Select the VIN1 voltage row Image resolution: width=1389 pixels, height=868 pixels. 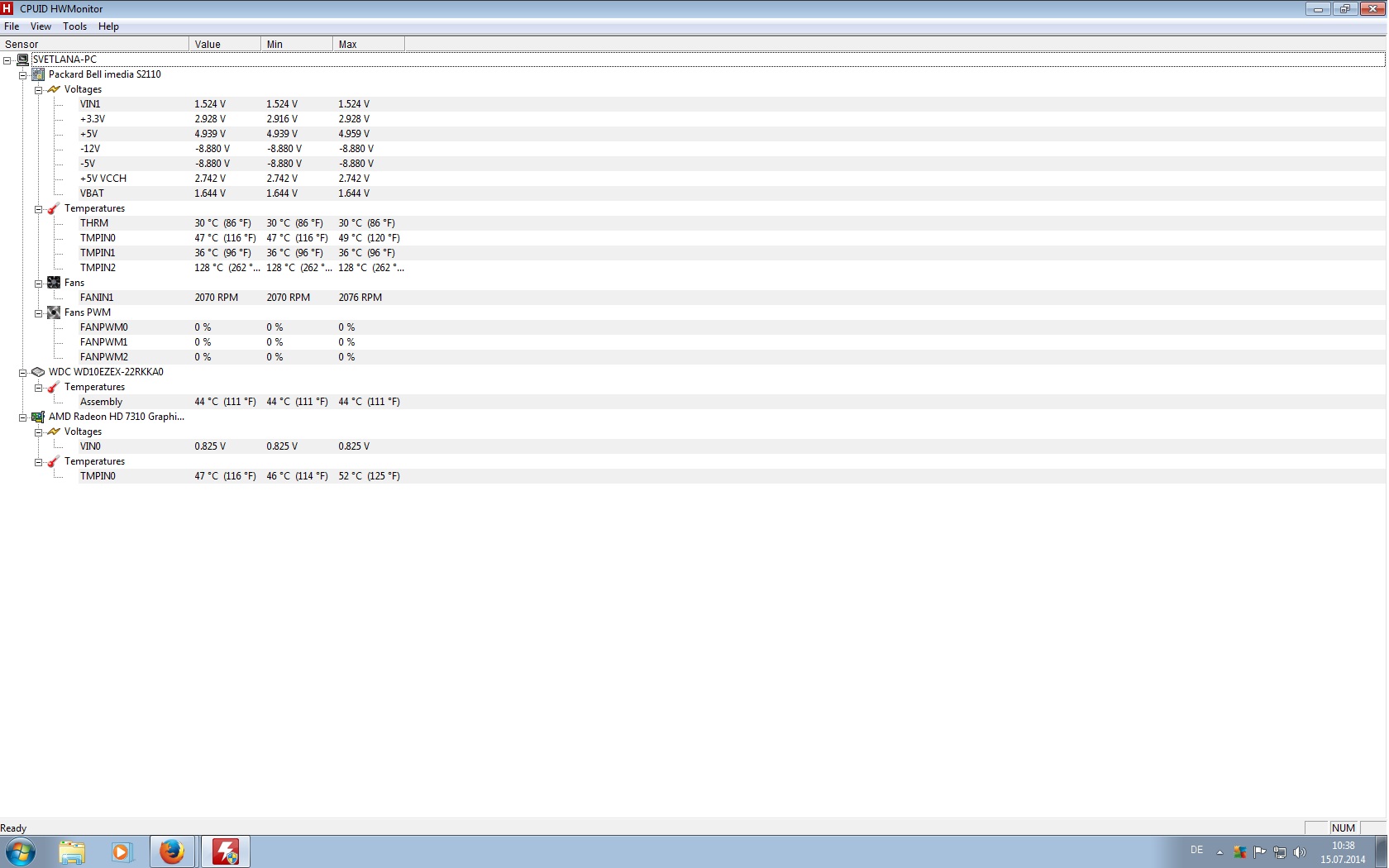click(731, 104)
